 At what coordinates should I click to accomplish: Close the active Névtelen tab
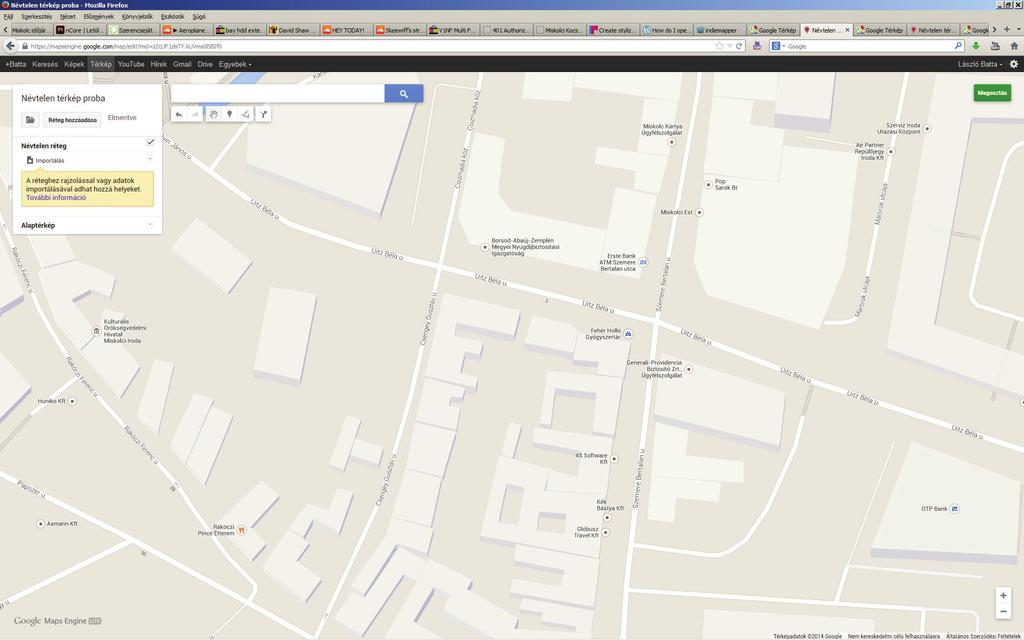(848, 30)
